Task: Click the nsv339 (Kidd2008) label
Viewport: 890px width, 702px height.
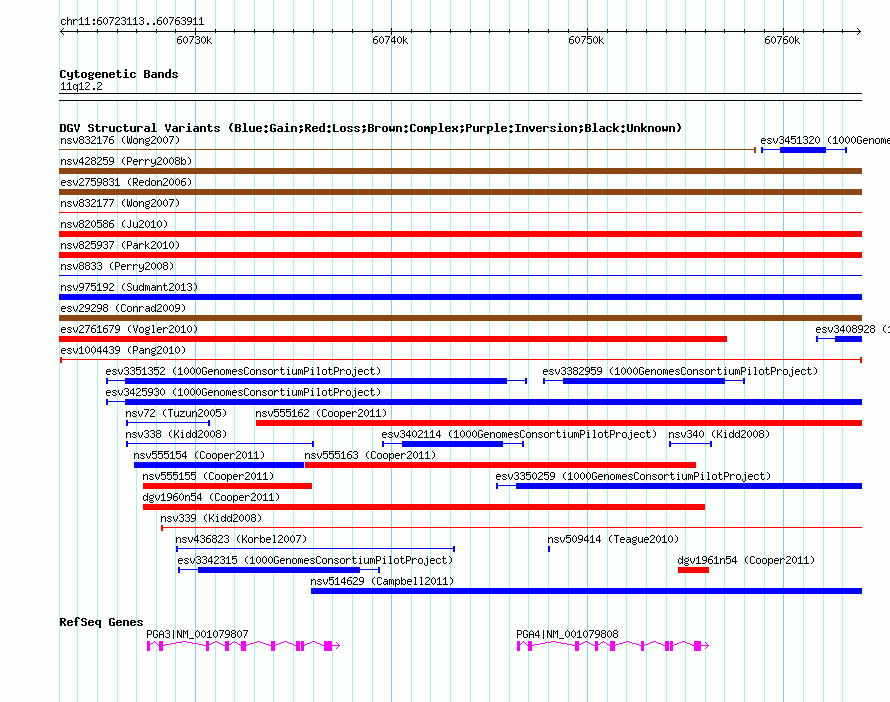Action: [x=211, y=518]
